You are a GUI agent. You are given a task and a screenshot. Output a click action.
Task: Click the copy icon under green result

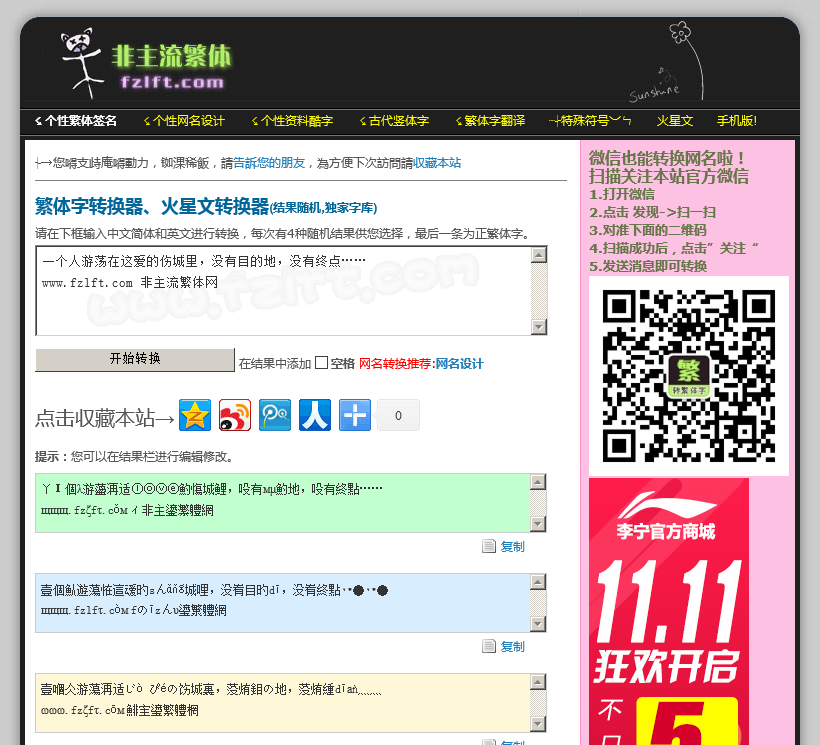(x=488, y=546)
